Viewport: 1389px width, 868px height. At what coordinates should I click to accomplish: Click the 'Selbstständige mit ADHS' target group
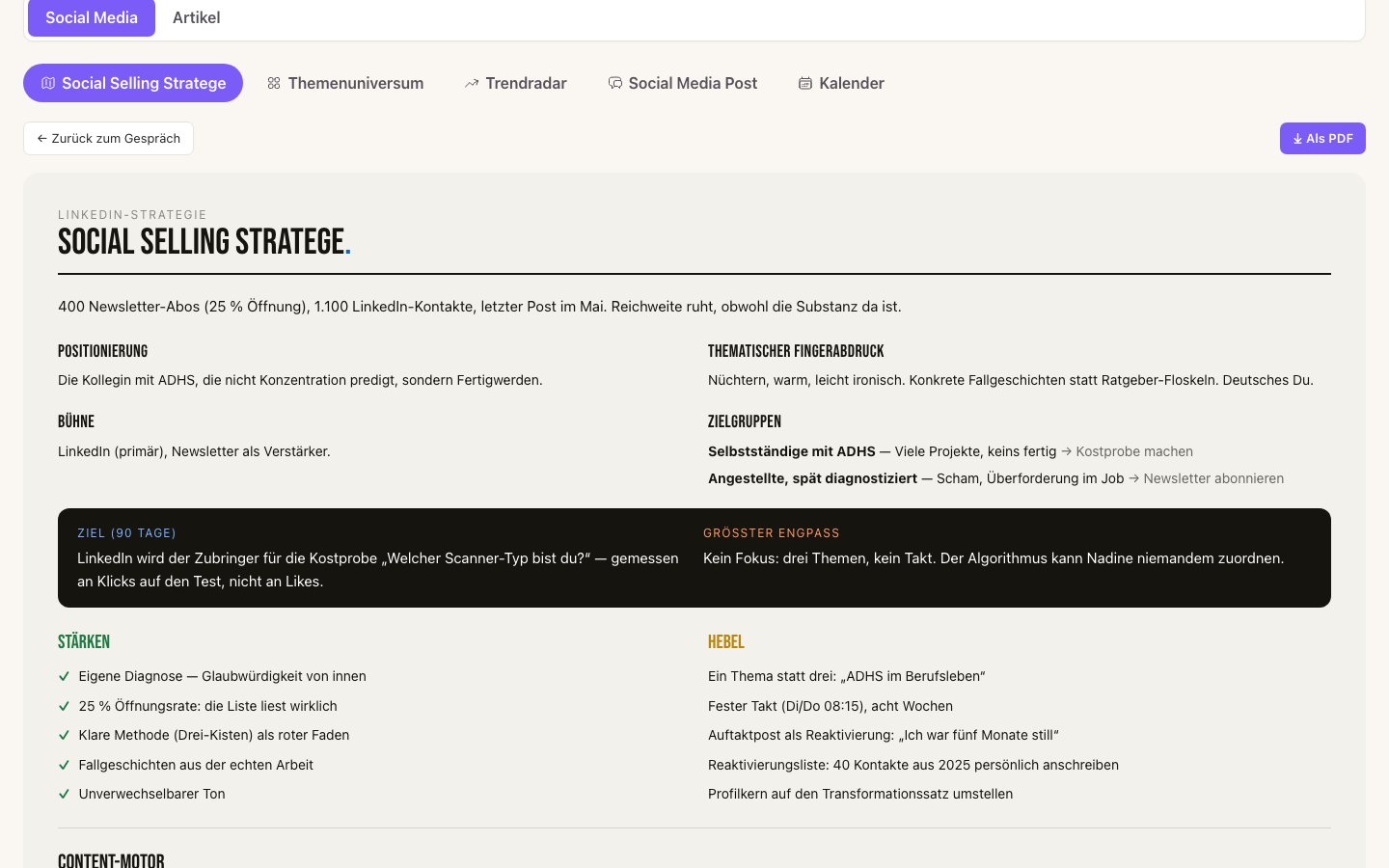[x=792, y=451]
